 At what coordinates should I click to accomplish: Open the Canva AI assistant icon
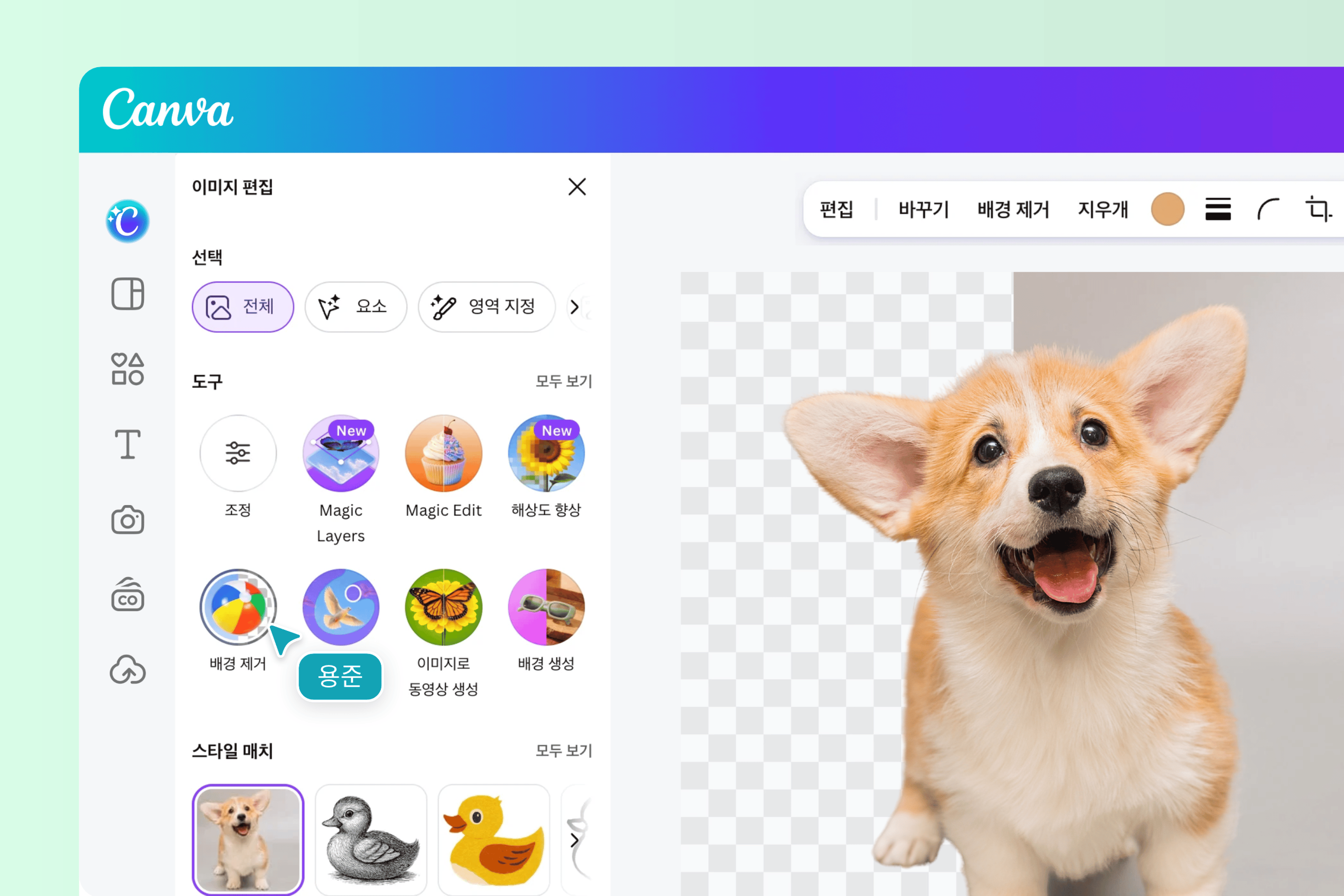point(127,221)
